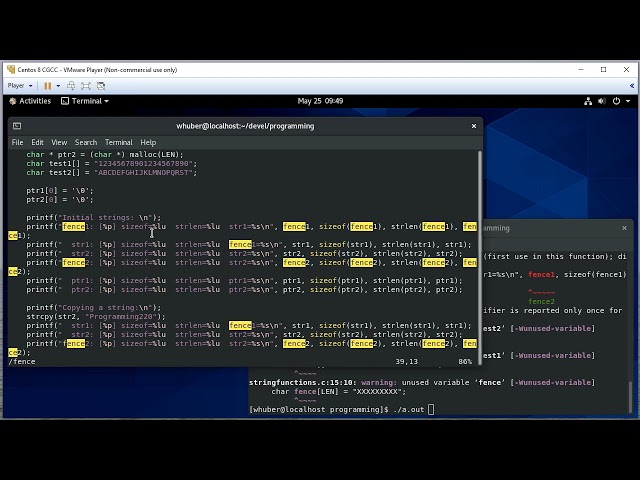Minimize the VMware Player window

point(581,70)
